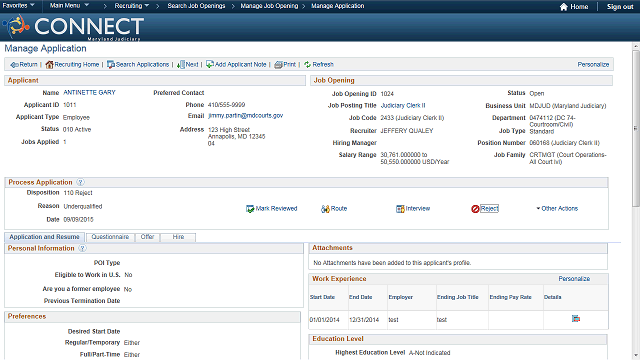The width and height of the screenshot is (640, 360).
Task: Click the applicant email address link
Action: click(x=245, y=116)
